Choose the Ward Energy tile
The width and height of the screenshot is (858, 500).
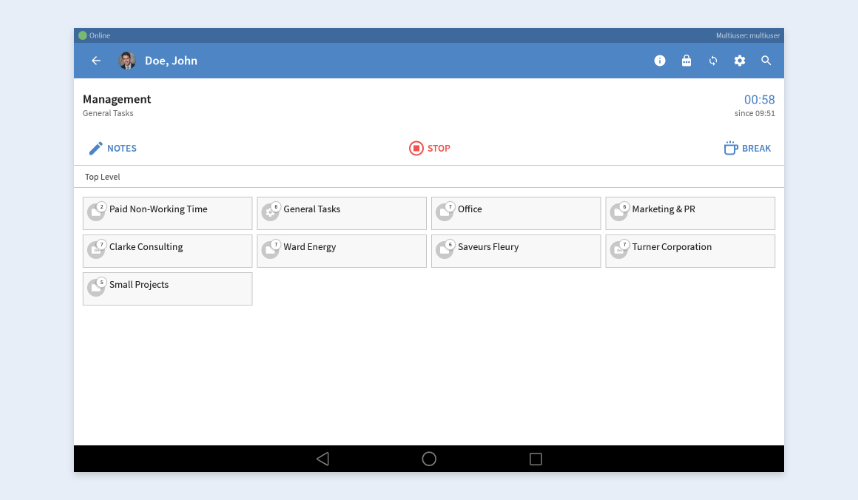click(341, 251)
